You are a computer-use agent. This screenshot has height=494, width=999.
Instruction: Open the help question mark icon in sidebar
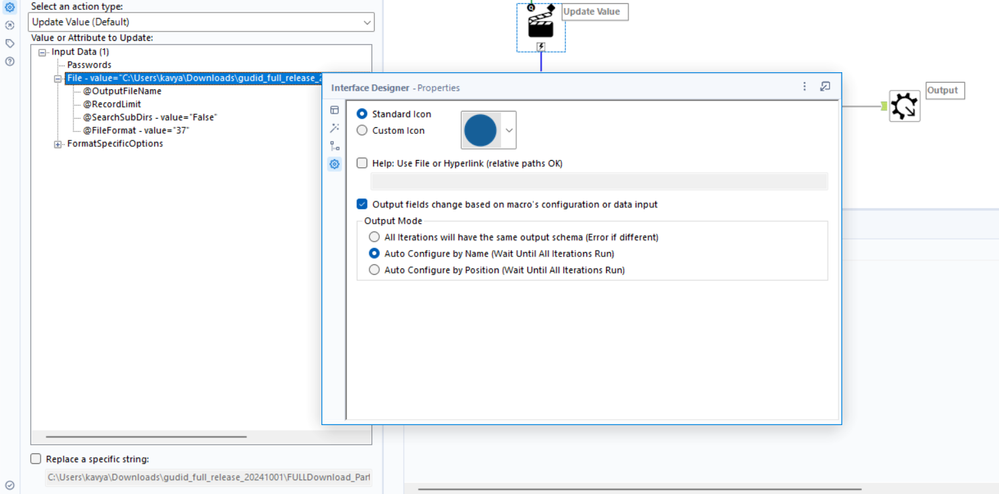coord(10,61)
